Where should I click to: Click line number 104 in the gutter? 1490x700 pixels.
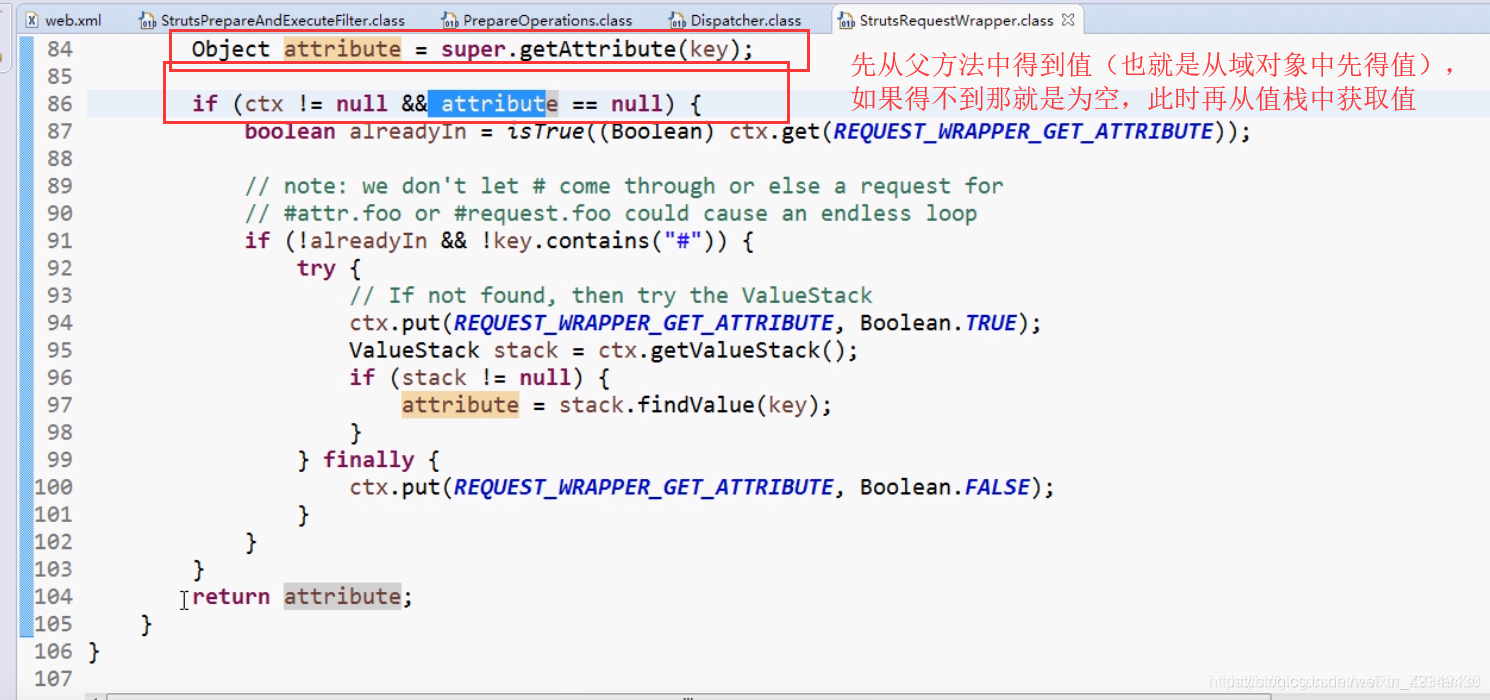[x=54, y=596]
